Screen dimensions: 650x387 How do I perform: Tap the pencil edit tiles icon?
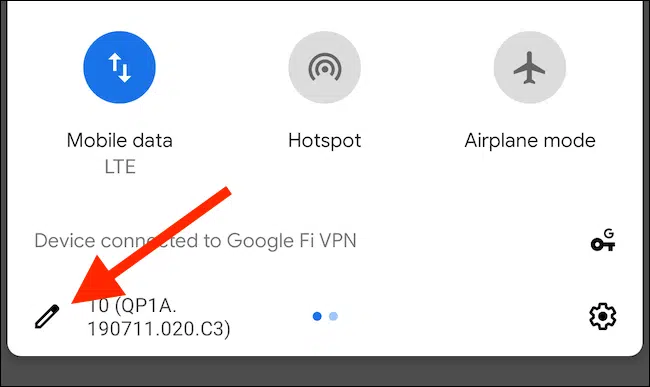pos(47,317)
